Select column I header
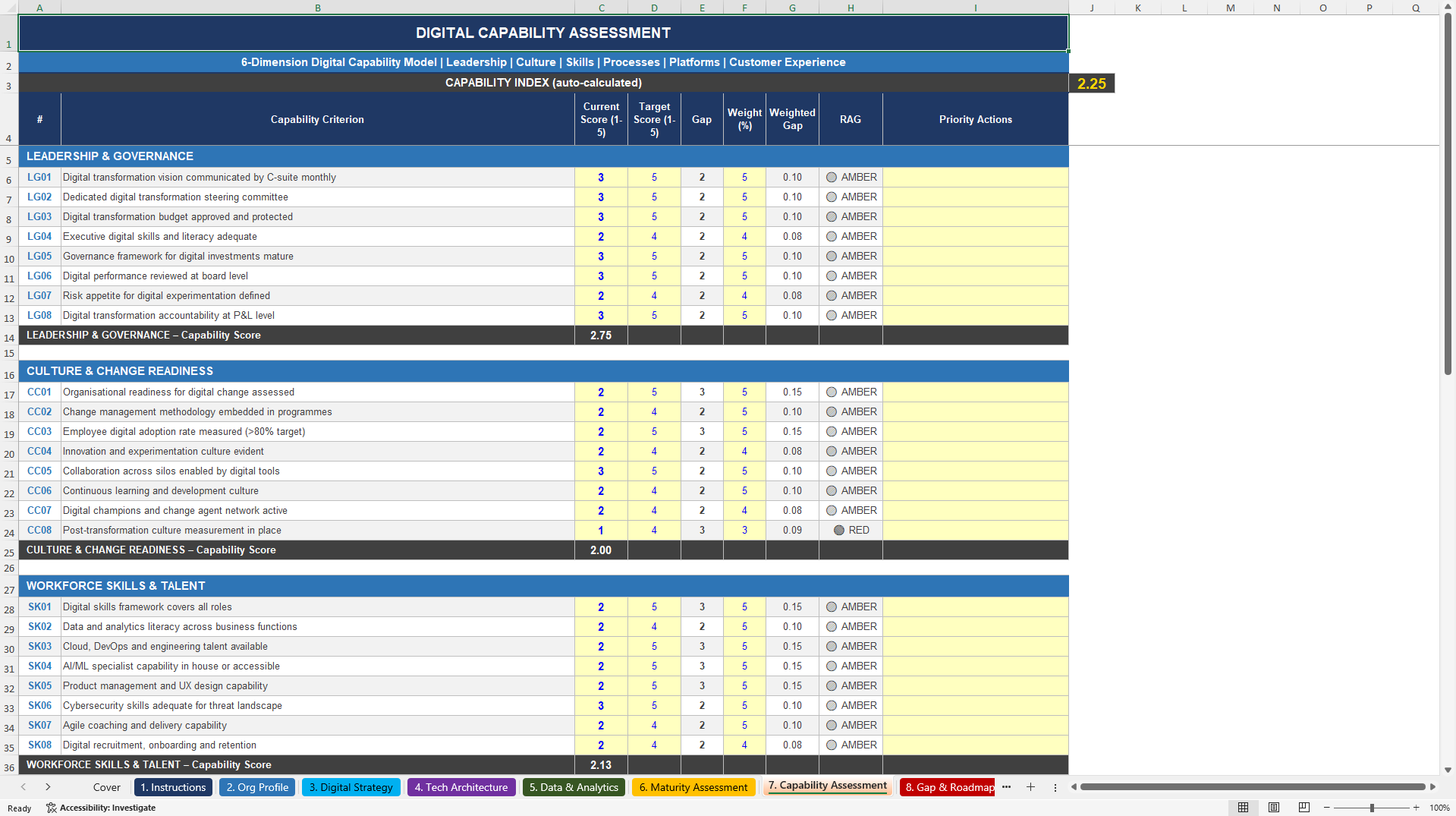Viewport: 1456px width, 816px height. [x=976, y=8]
